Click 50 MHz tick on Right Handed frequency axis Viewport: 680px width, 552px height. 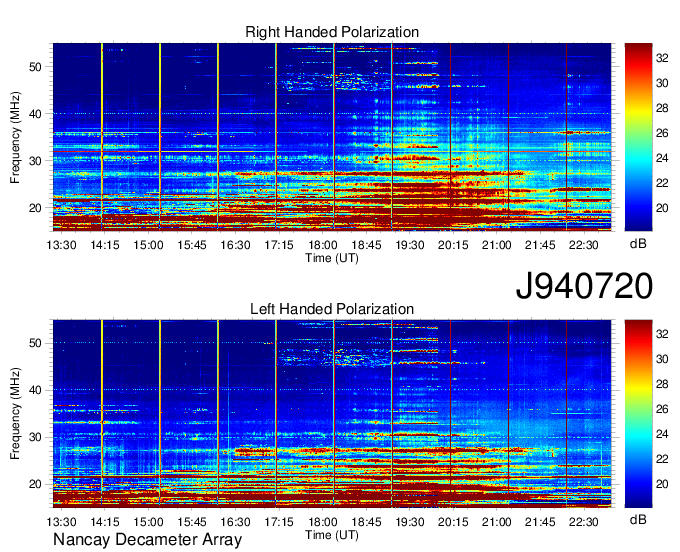tap(35, 67)
